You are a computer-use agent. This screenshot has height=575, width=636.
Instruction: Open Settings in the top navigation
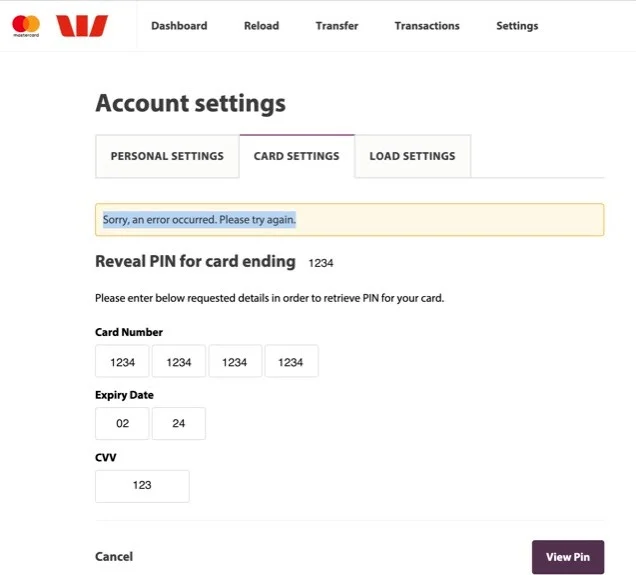point(517,26)
